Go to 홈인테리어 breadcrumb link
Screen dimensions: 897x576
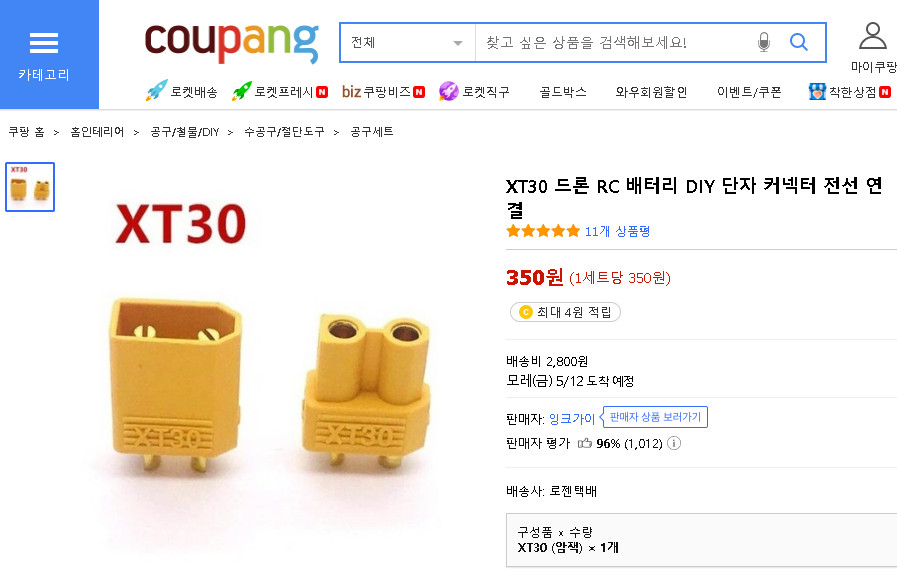(x=97, y=132)
